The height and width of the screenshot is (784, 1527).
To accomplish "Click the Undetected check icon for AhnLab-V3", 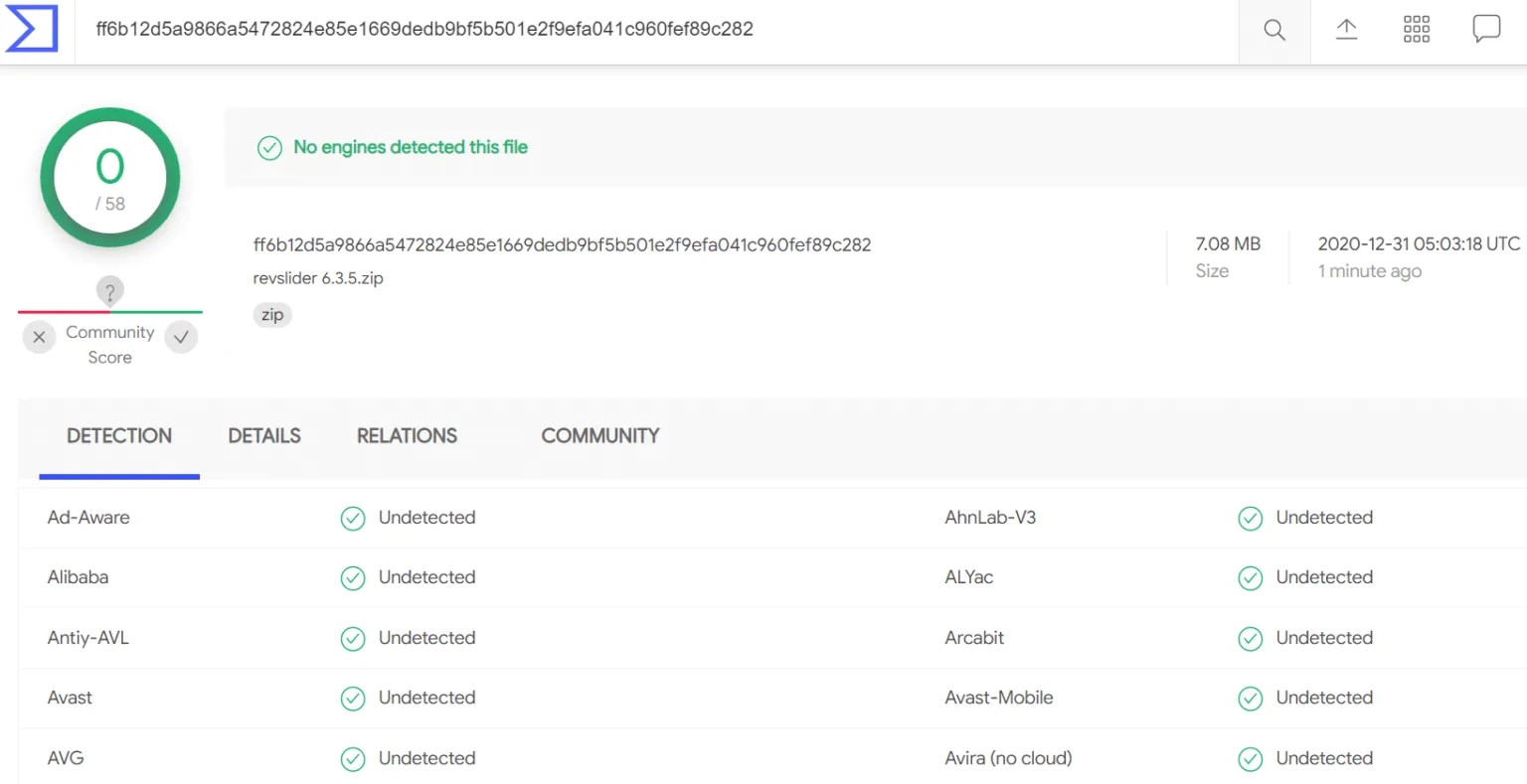I will (1251, 519).
